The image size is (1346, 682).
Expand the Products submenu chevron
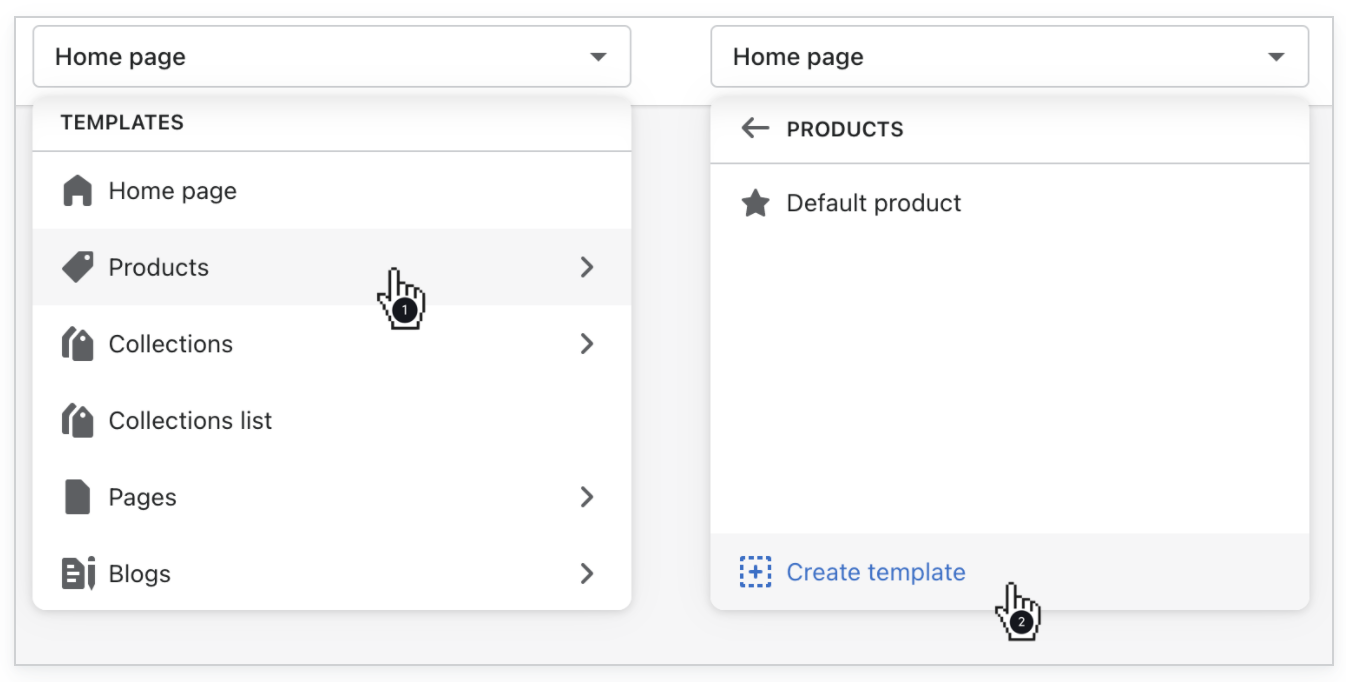(587, 267)
